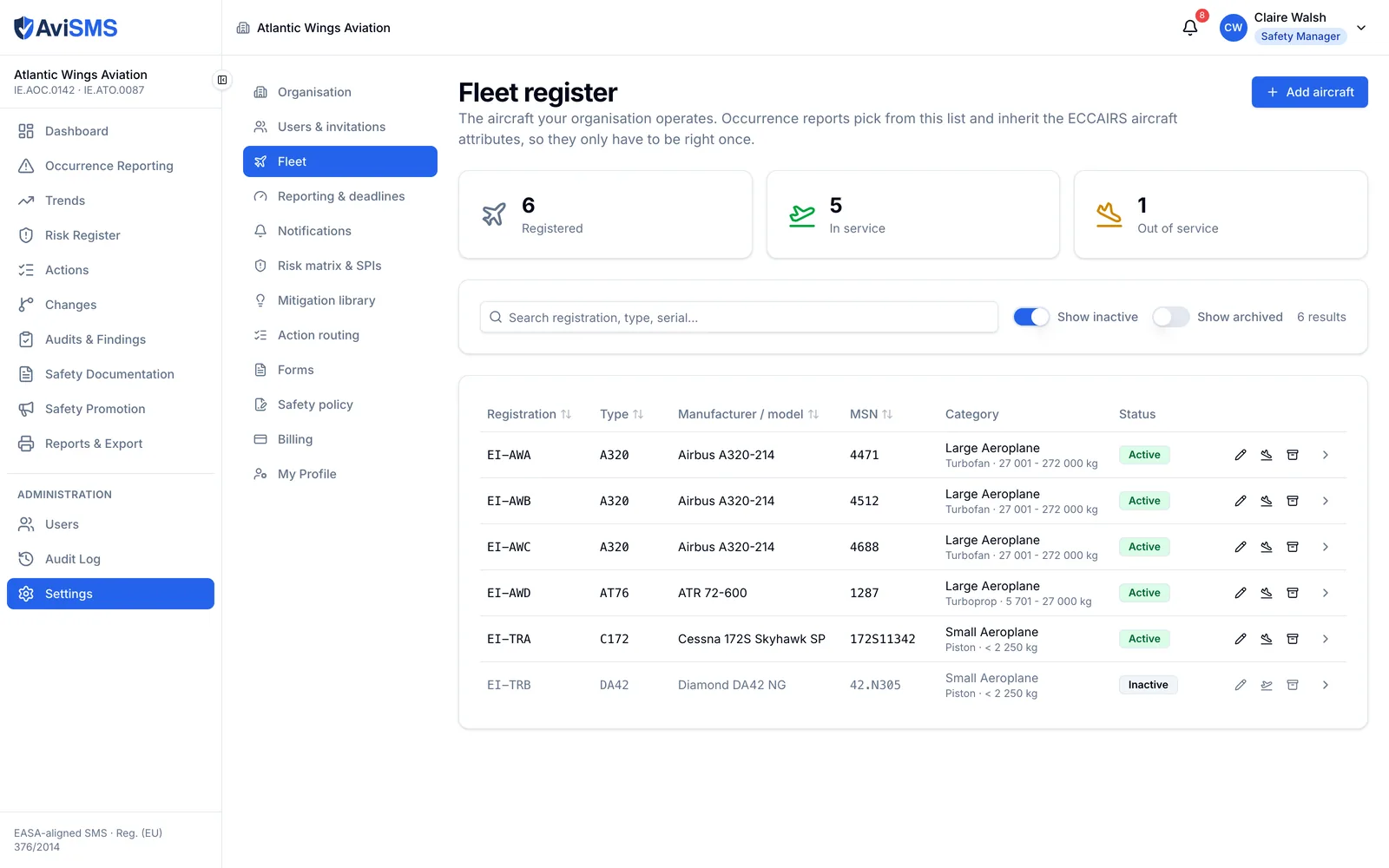
Task: Take EI-AWD out of service via landing plane icon
Action: pos(1267,593)
